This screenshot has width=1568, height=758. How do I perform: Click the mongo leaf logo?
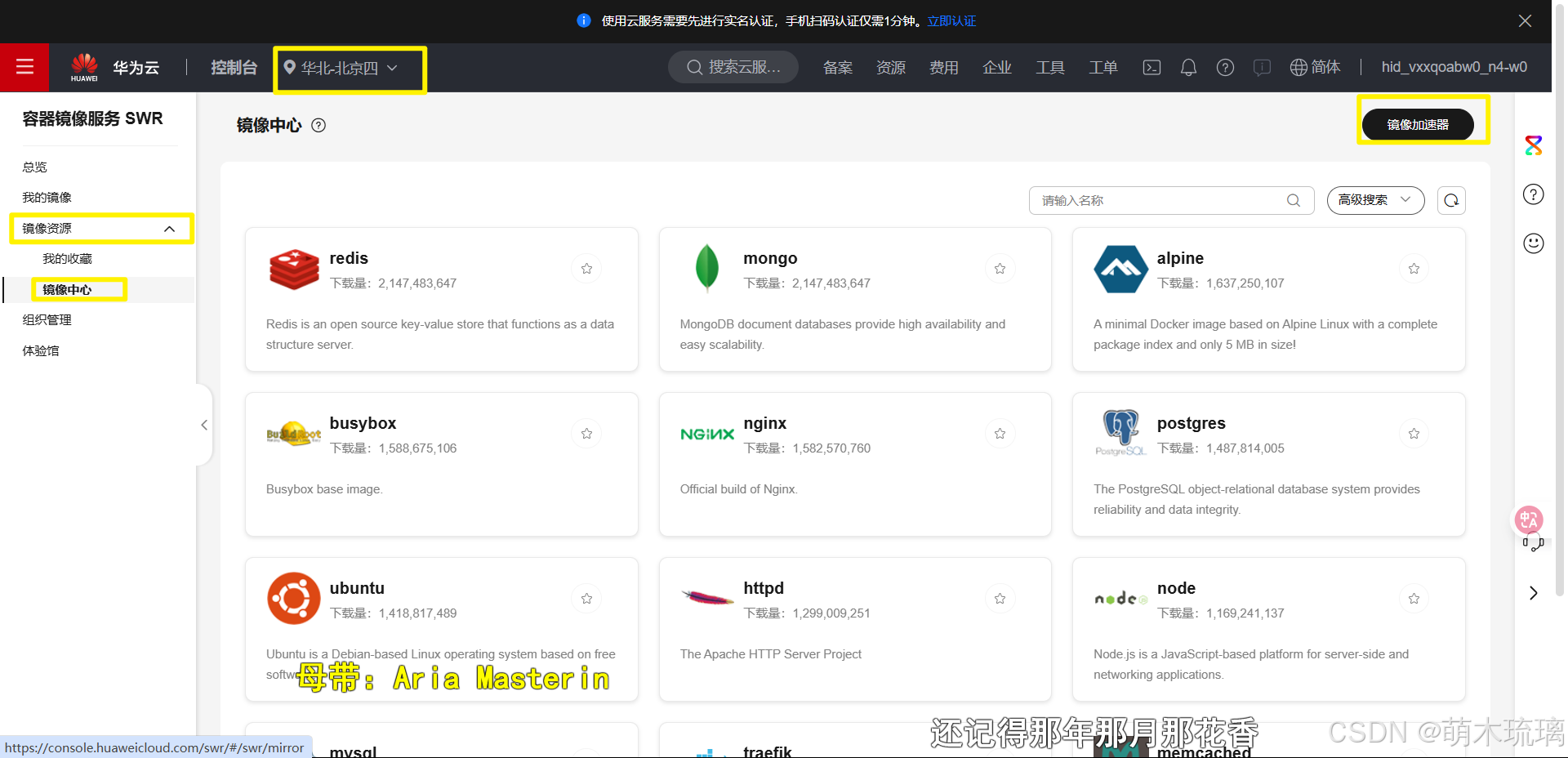(706, 268)
